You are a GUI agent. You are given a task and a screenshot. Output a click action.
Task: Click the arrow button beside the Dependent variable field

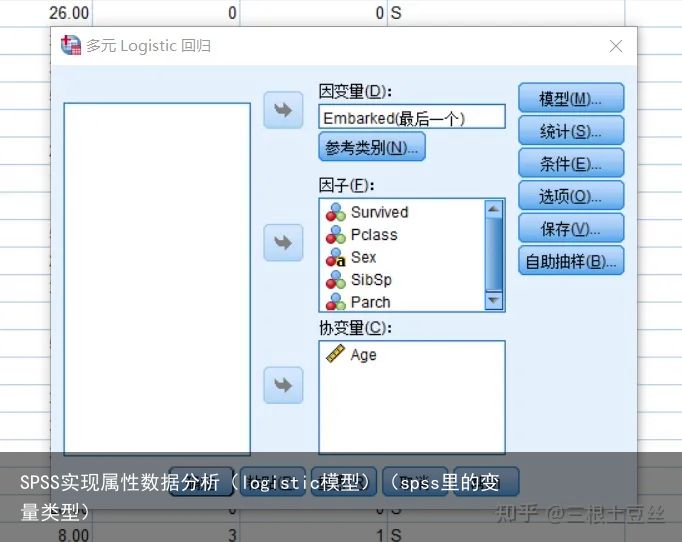[283, 110]
